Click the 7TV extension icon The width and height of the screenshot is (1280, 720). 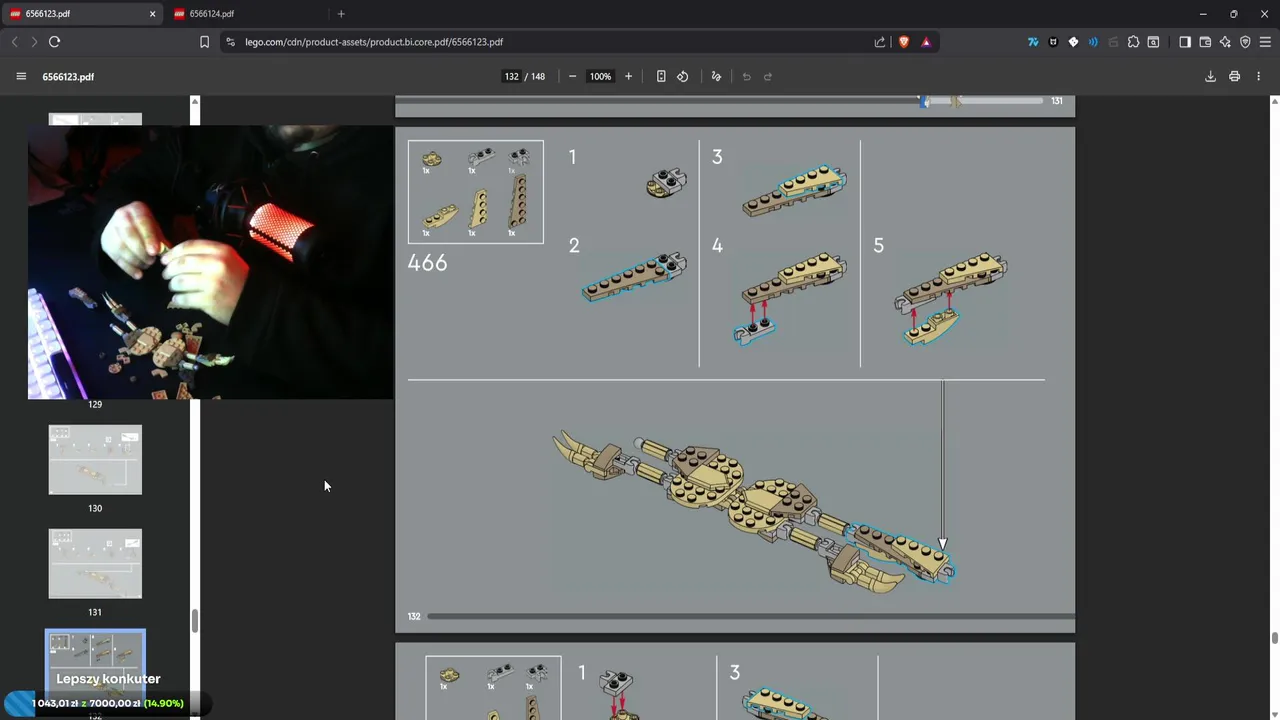click(x=1033, y=42)
